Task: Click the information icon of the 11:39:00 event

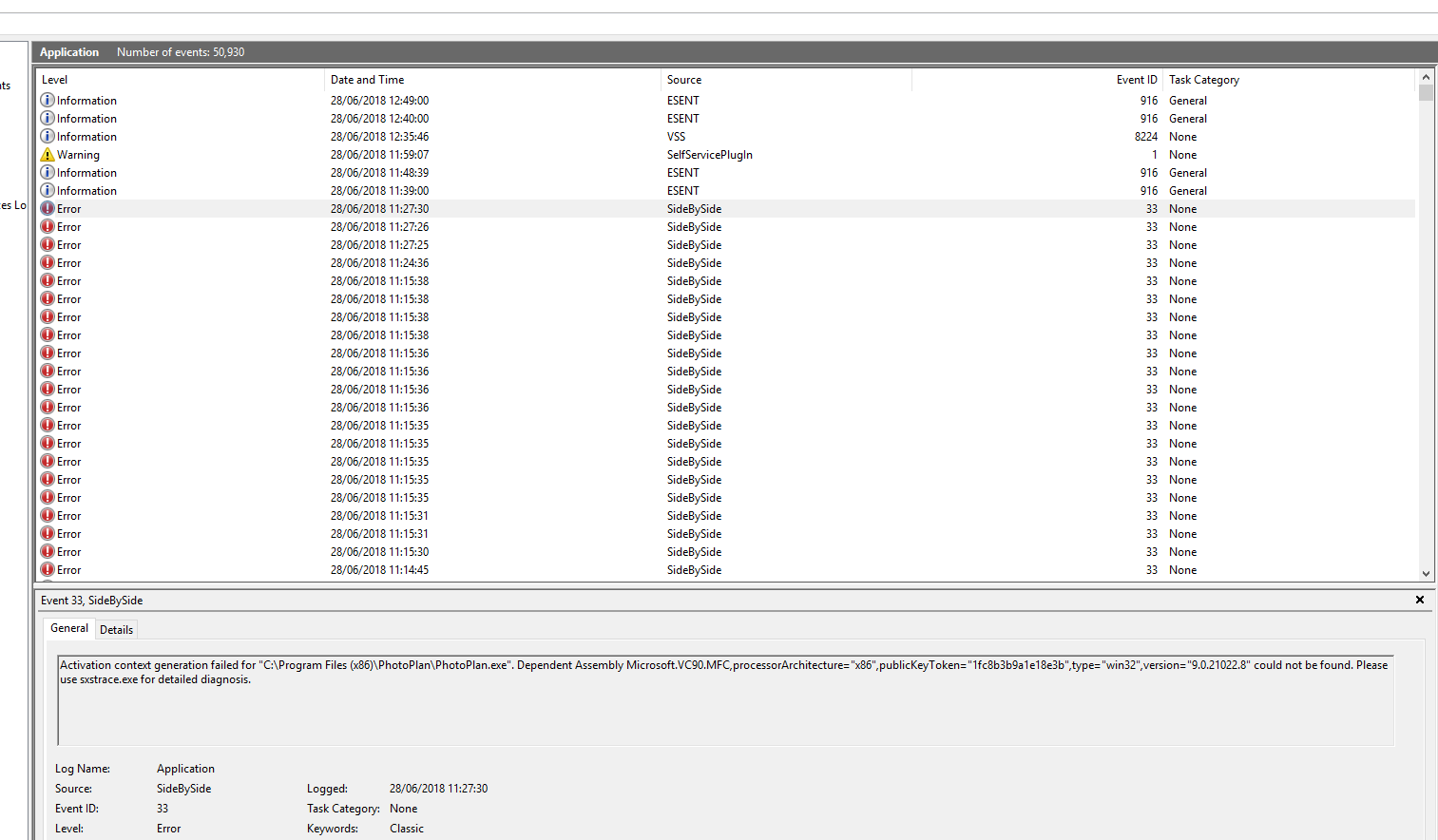Action: pos(48,190)
